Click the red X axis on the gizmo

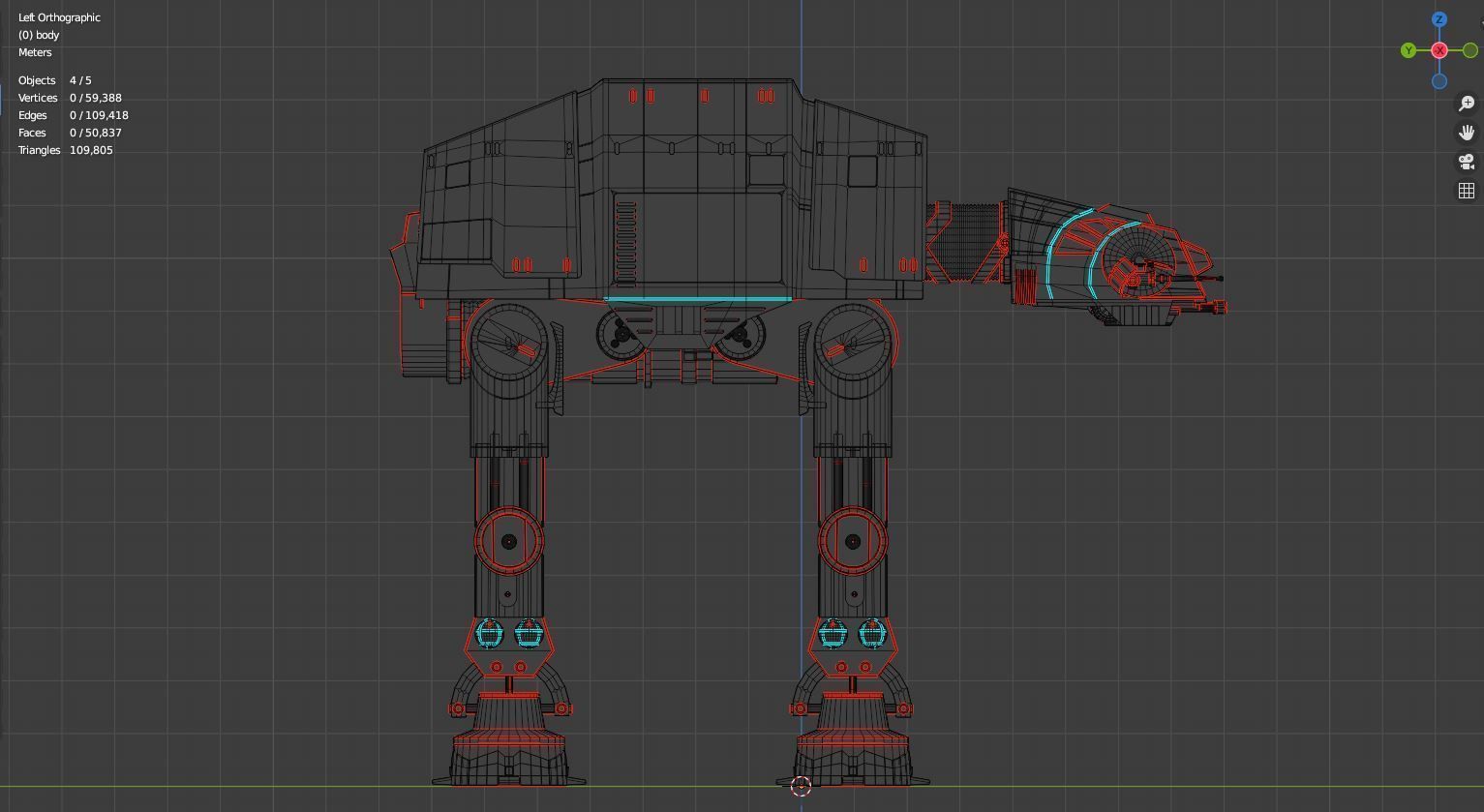point(1439,50)
